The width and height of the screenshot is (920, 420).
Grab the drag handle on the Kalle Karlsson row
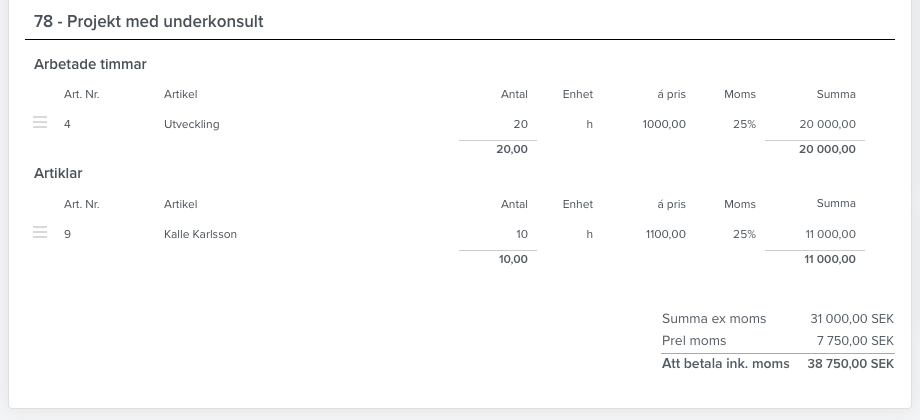tap(40, 232)
